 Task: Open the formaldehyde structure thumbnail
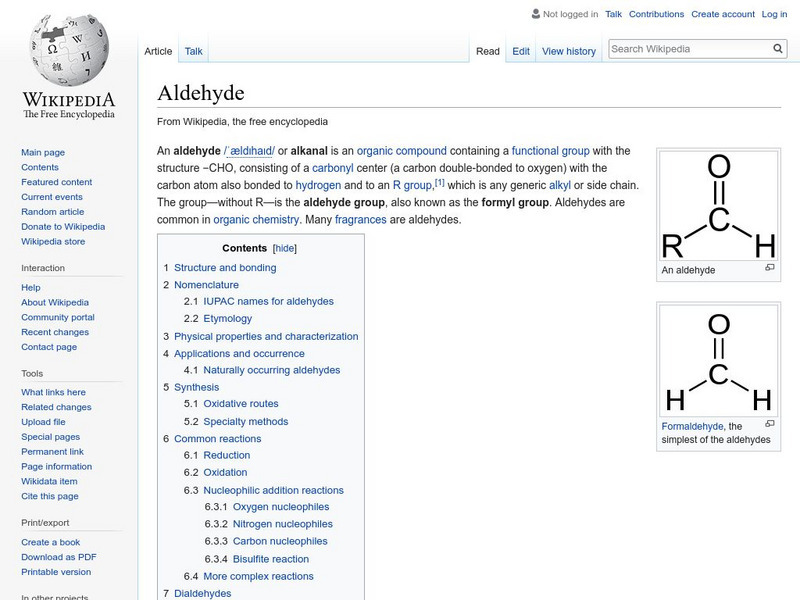718,361
